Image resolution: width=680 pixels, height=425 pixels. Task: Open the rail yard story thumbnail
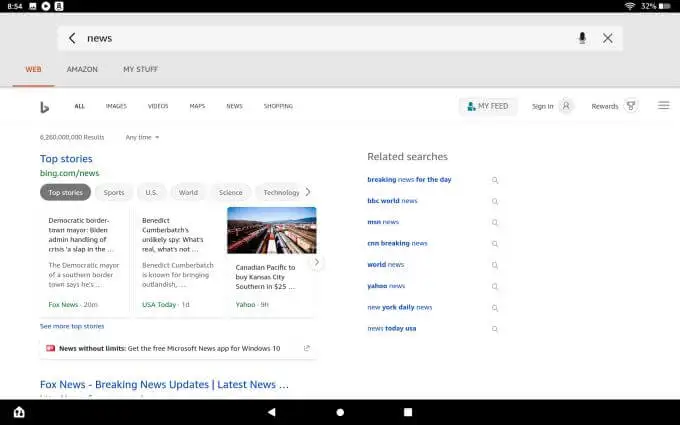tap(272, 230)
